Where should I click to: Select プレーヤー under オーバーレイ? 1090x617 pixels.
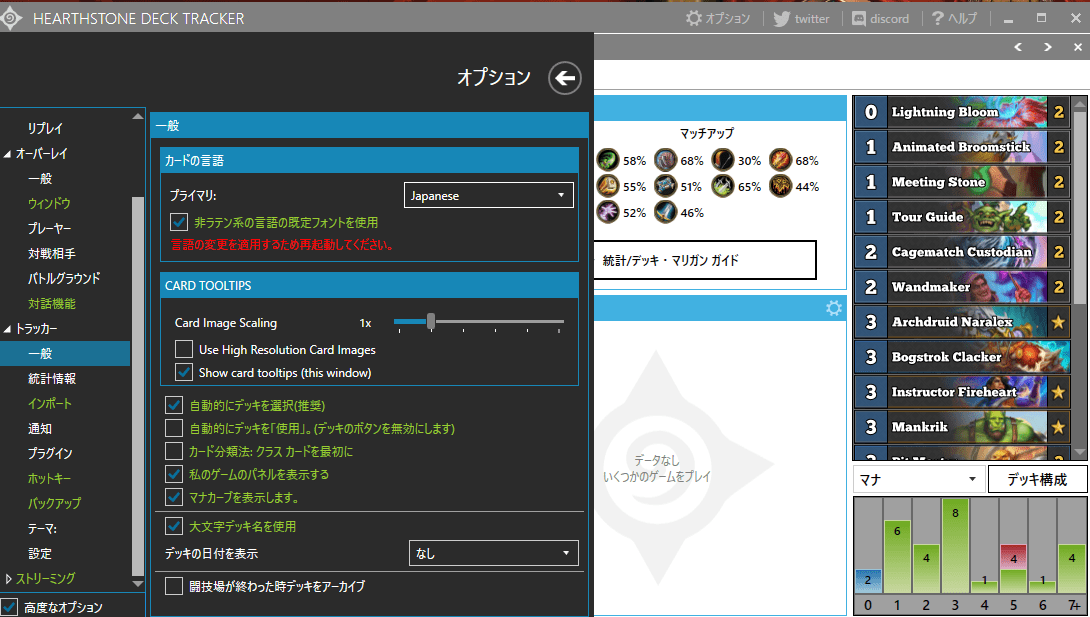[49, 228]
